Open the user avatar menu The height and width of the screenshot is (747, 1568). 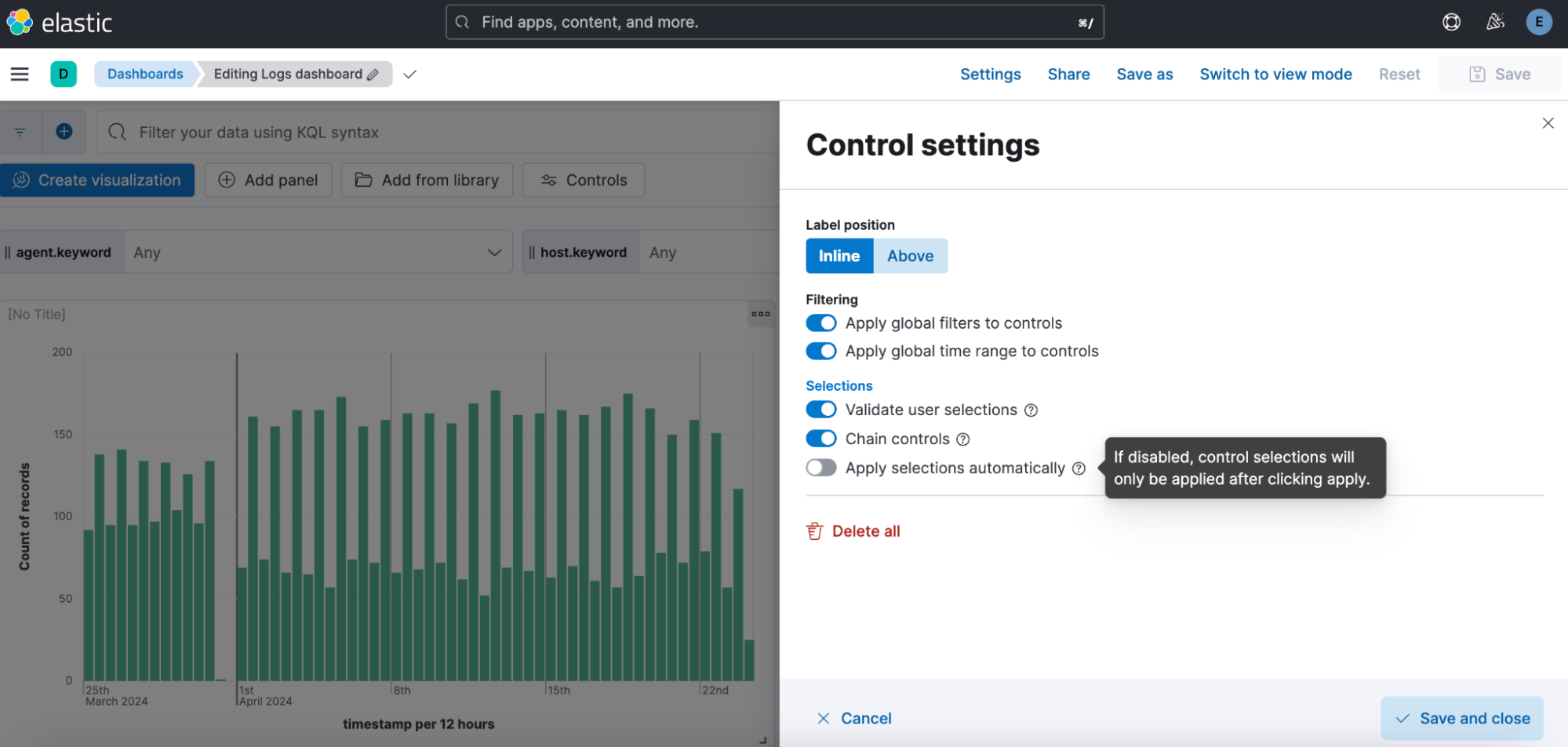pyautogui.click(x=1538, y=22)
